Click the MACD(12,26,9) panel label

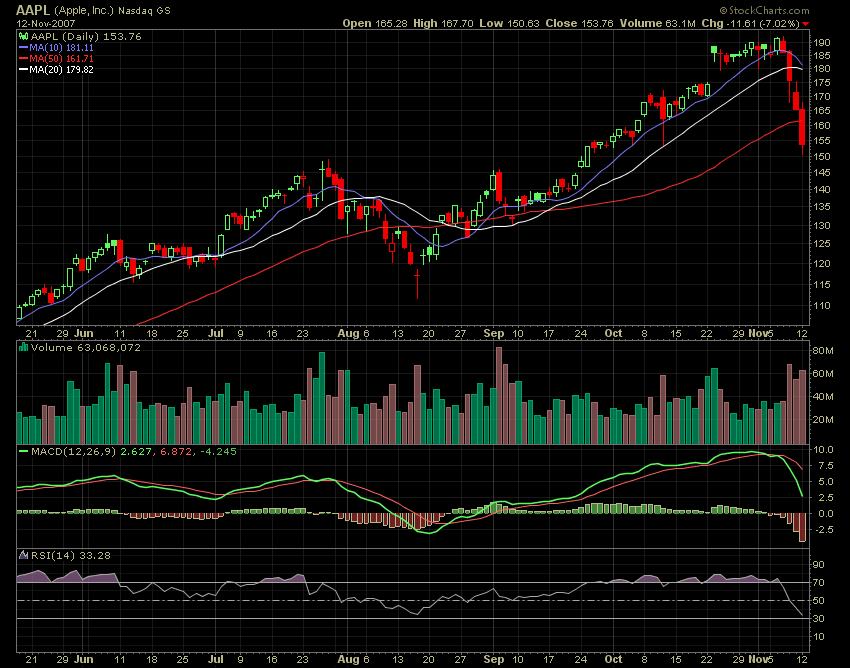pos(73,451)
